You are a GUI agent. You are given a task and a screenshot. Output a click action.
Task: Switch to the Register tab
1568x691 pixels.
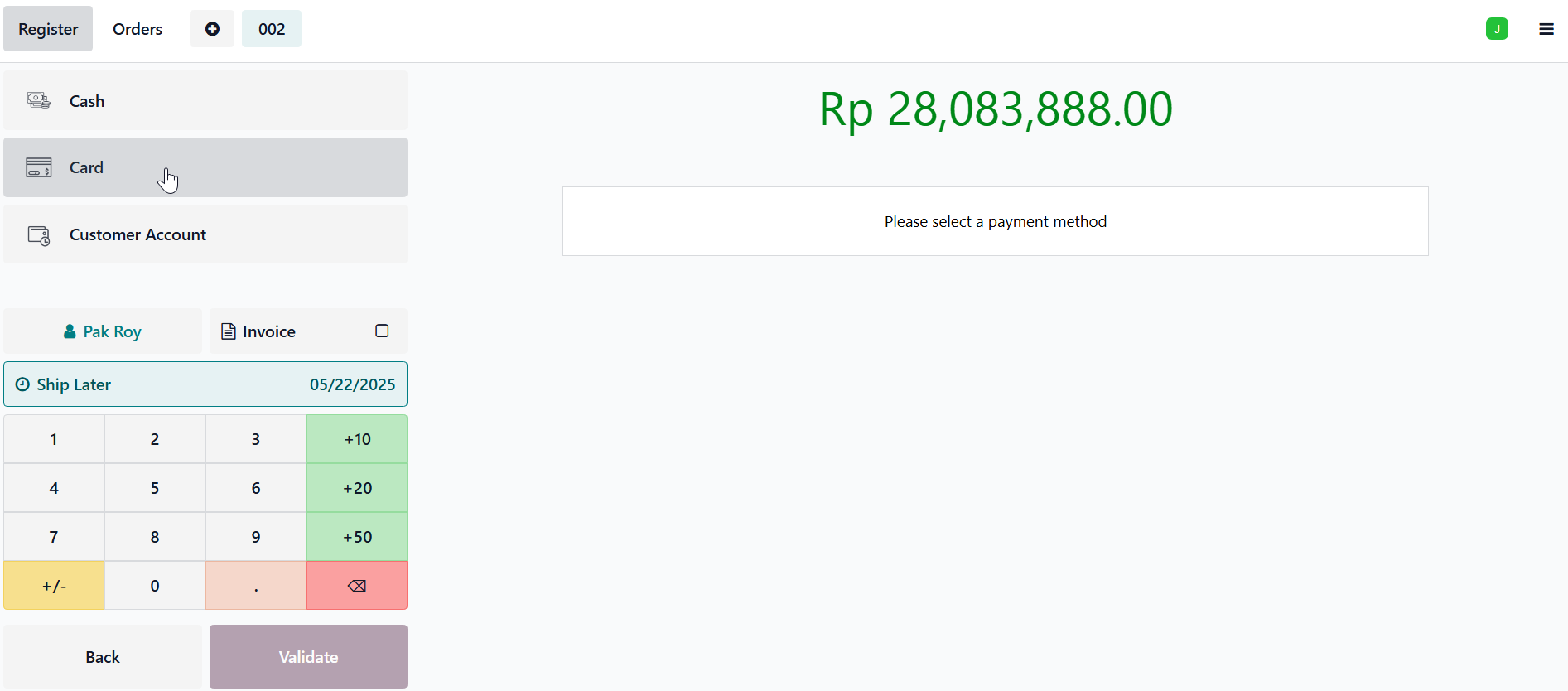(x=48, y=29)
